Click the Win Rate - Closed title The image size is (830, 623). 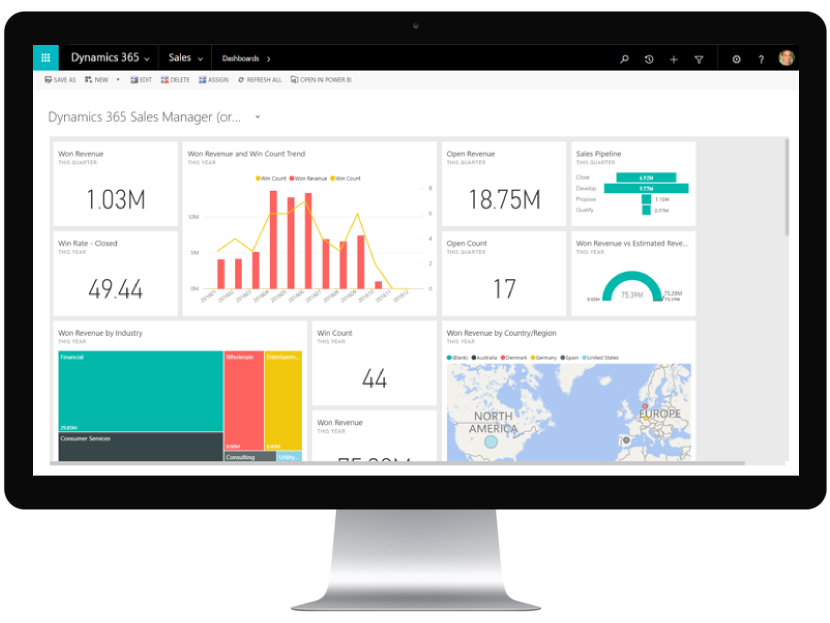[x=87, y=243]
